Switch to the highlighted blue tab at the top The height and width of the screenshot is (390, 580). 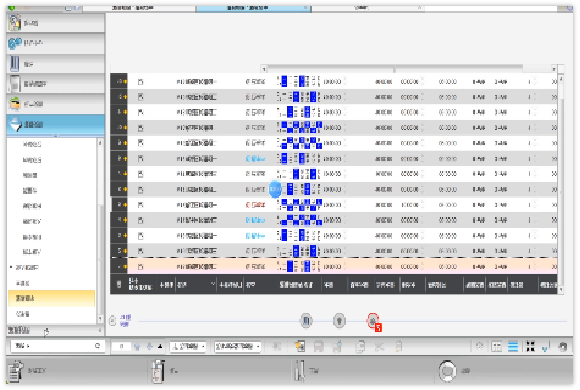click(253, 8)
